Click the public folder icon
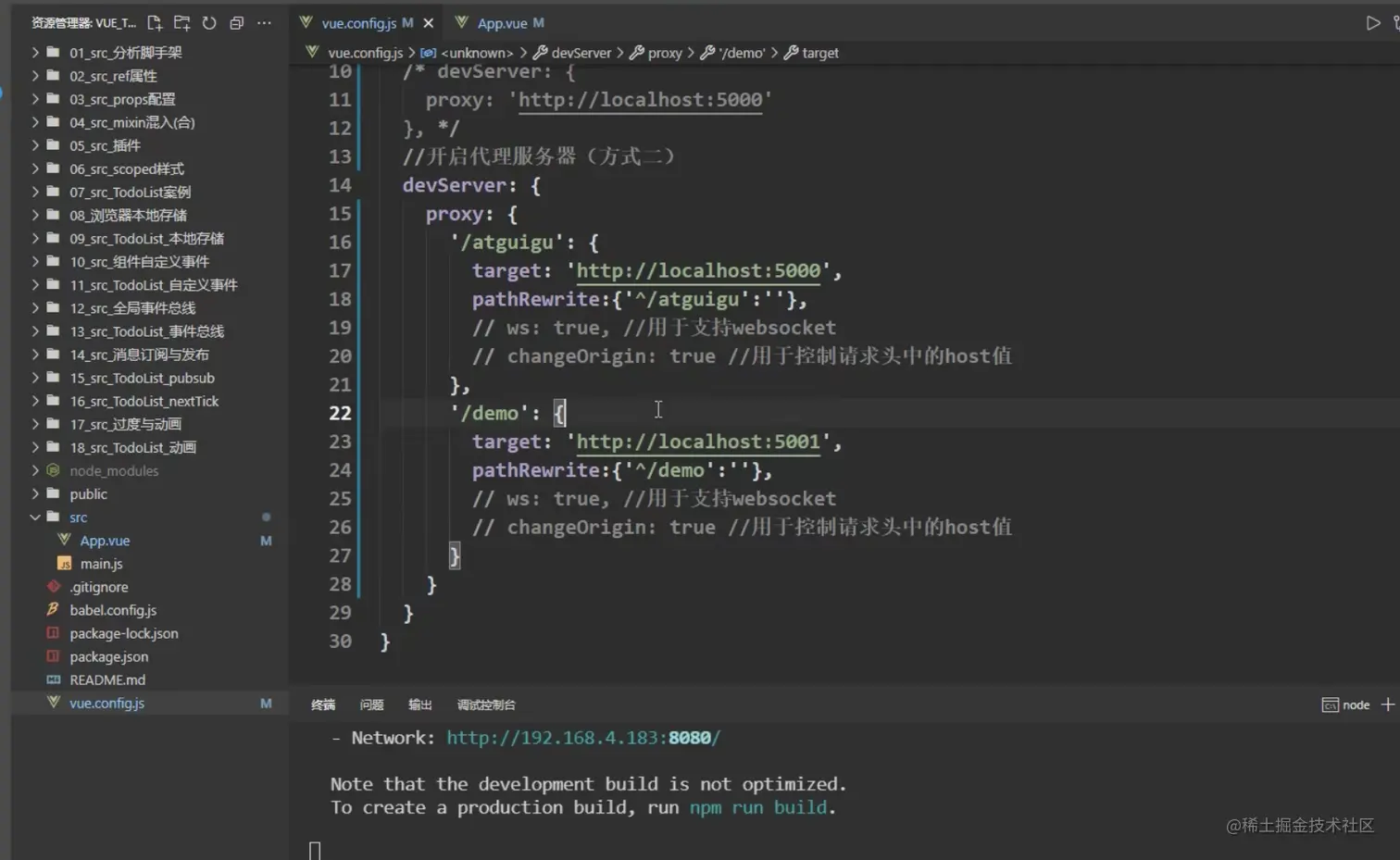The width and height of the screenshot is (1400, 860). (x=54, y=493)
